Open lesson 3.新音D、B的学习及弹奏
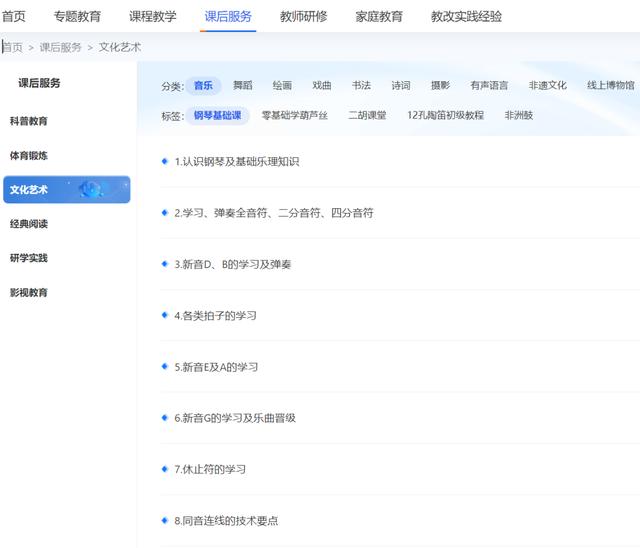Screen dimensions: 640x548 233,264
